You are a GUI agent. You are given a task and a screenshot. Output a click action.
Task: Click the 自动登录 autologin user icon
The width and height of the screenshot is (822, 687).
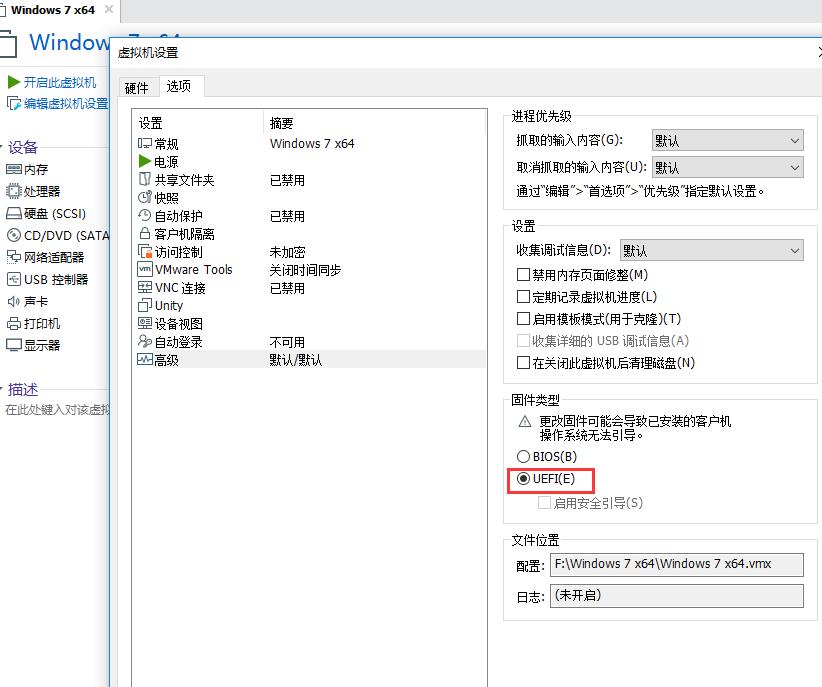(x=145, y=341)
